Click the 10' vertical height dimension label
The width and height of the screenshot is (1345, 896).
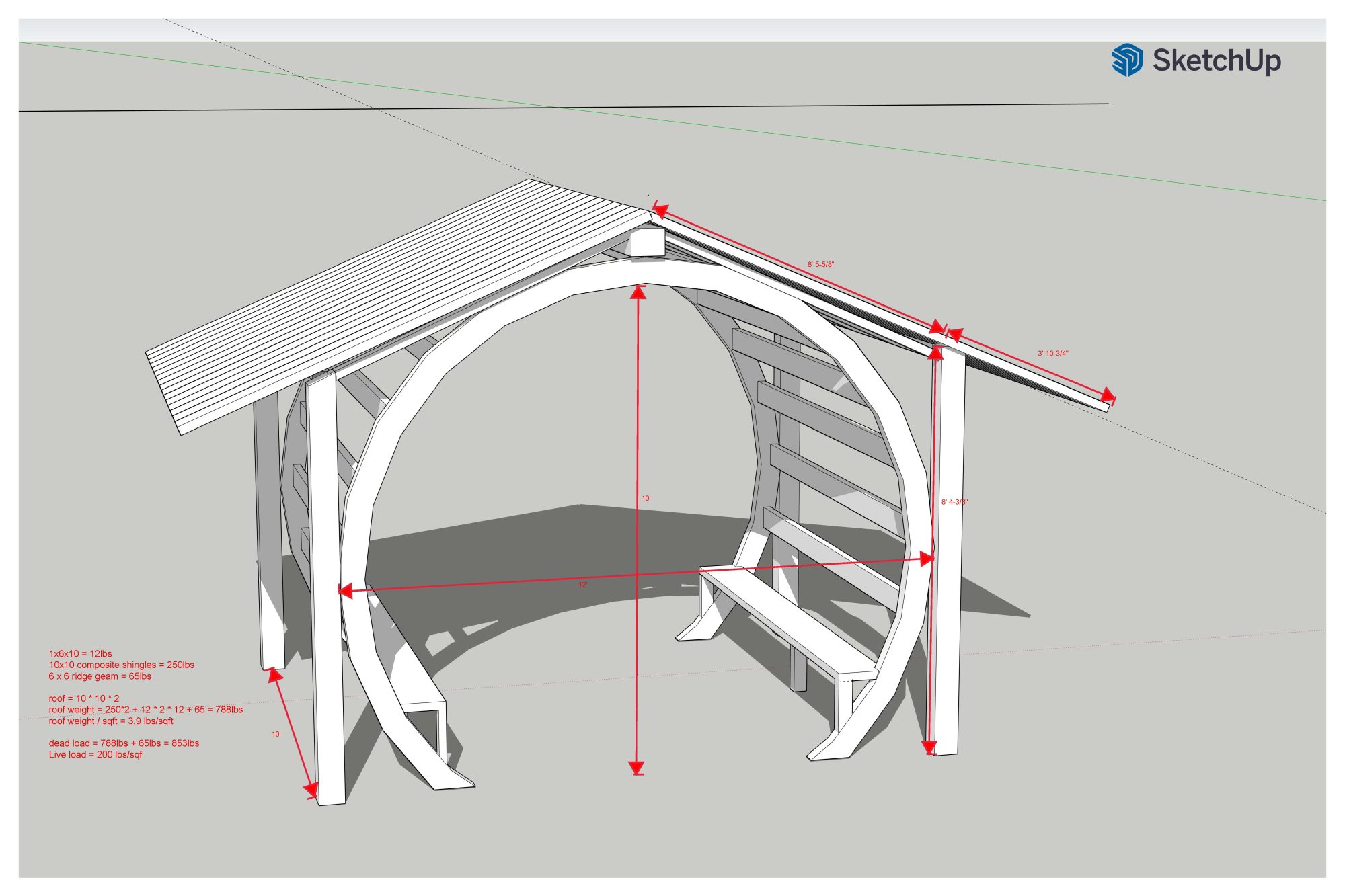pos(646,499)
